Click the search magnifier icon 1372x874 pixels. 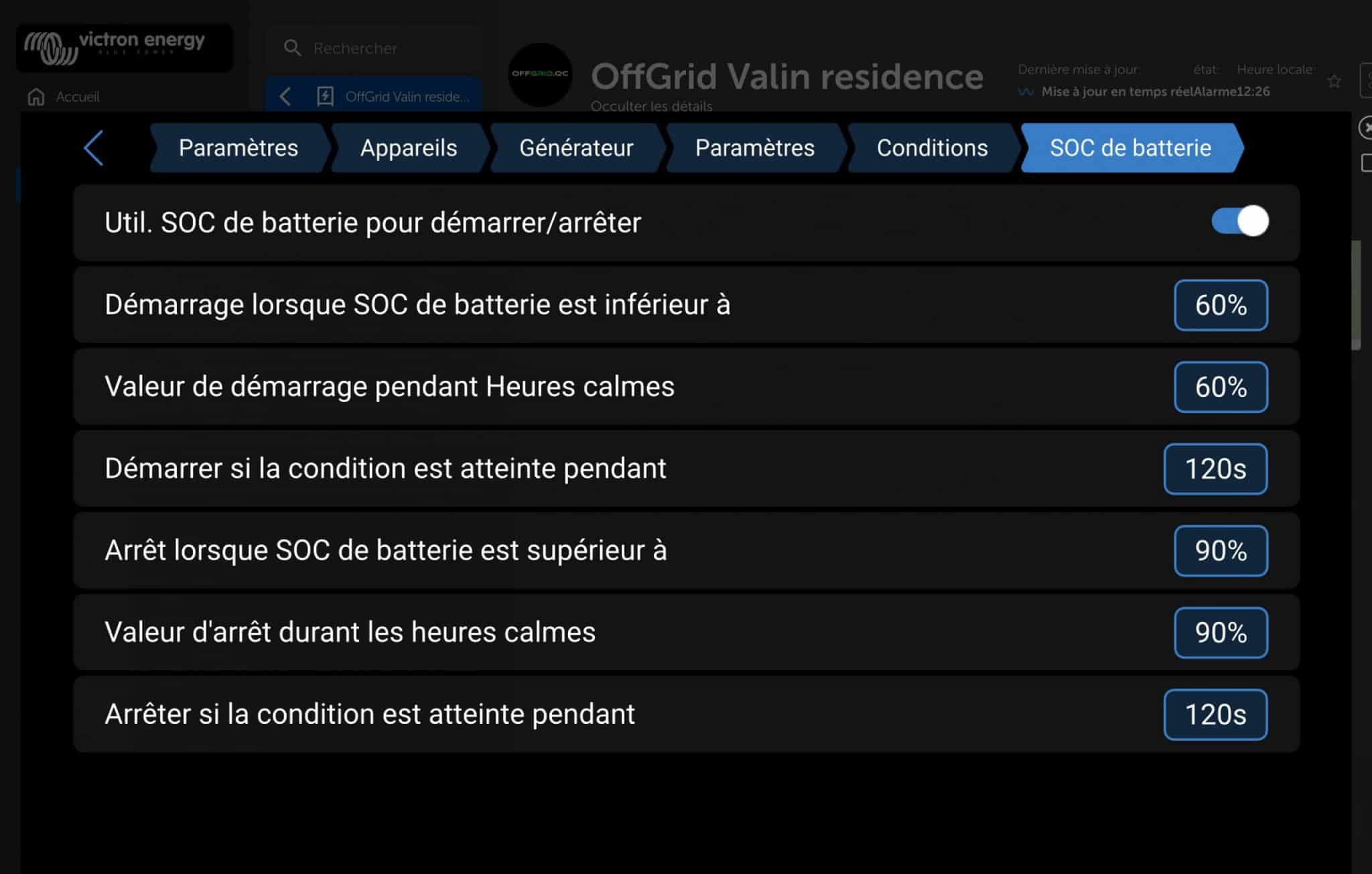coord(292,48)
